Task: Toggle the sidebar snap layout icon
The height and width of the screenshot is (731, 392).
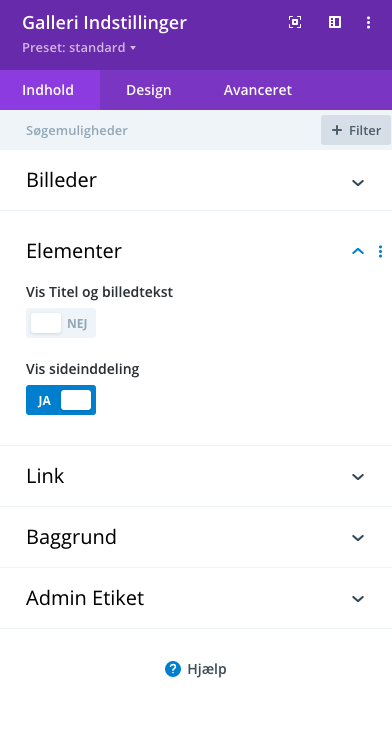Action: coord(335,22)
